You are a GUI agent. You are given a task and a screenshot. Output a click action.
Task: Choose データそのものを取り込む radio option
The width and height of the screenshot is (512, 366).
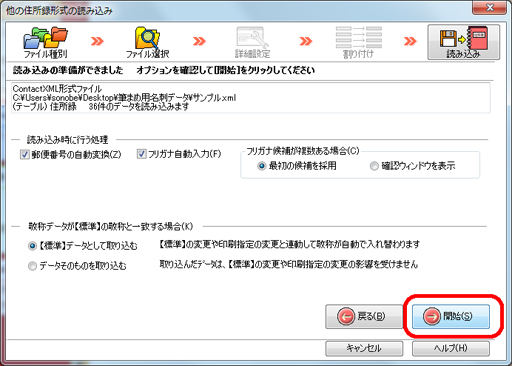[x=32, y=266]
